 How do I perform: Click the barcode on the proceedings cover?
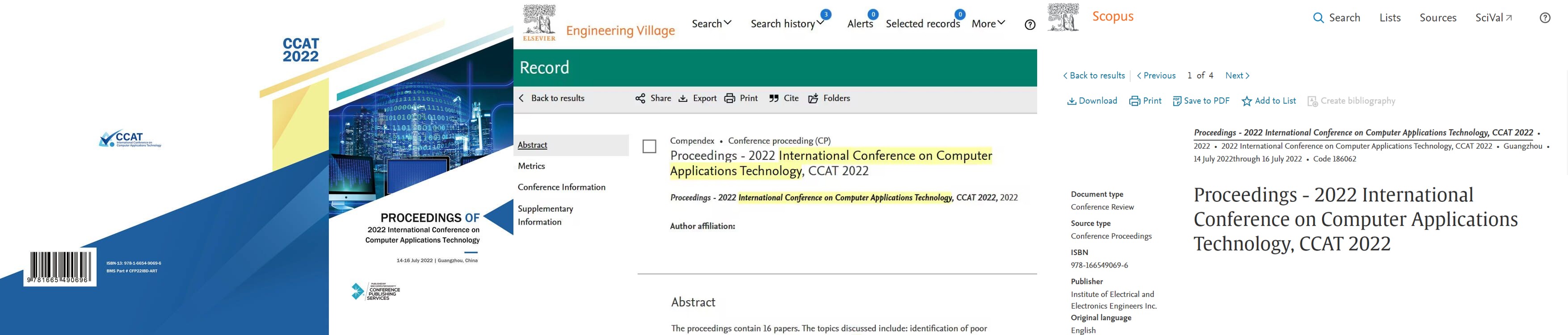click(x=59, y=268)
